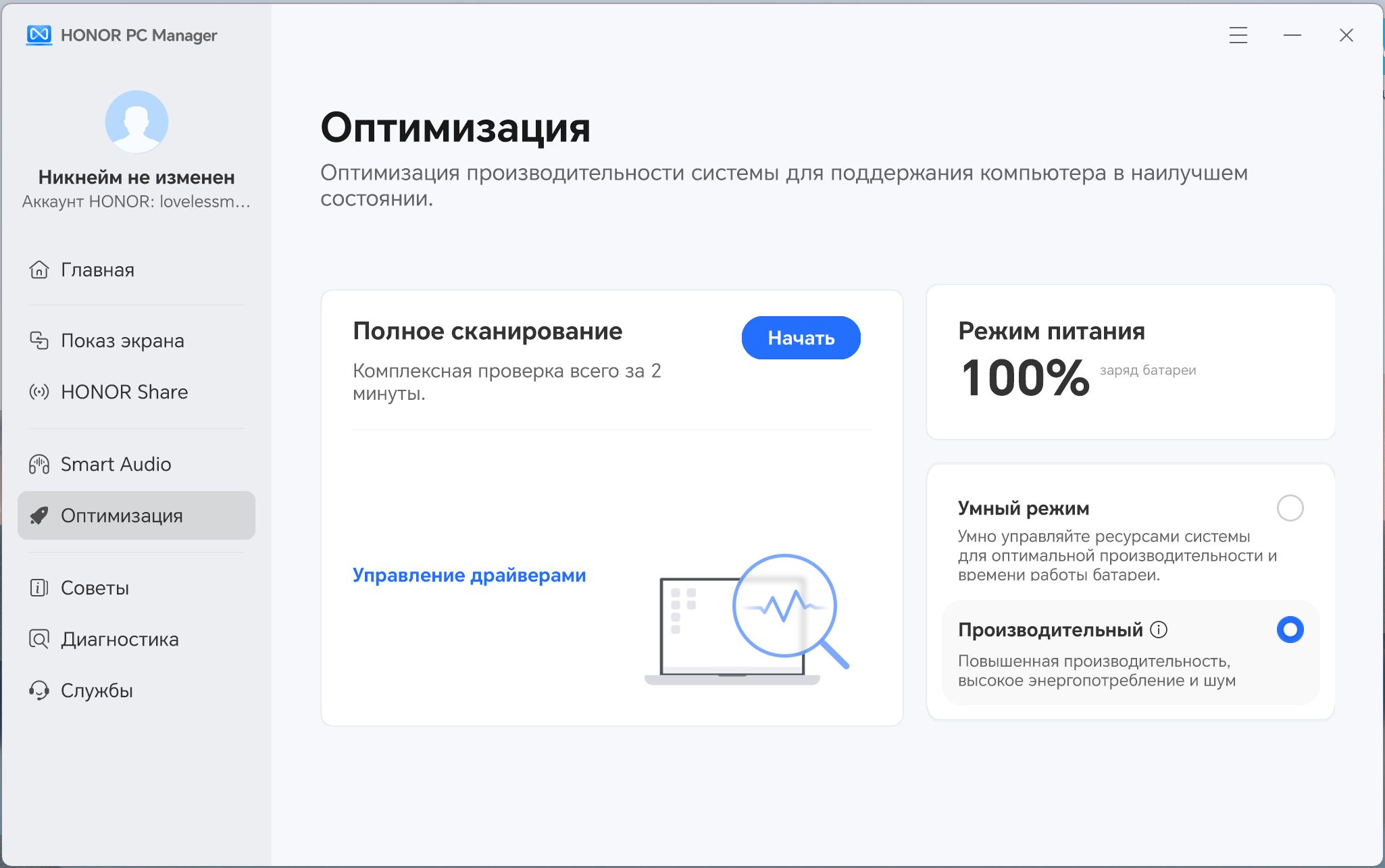
Task: Show info tooltip next to Производительный
Action: coord(1159,630)
